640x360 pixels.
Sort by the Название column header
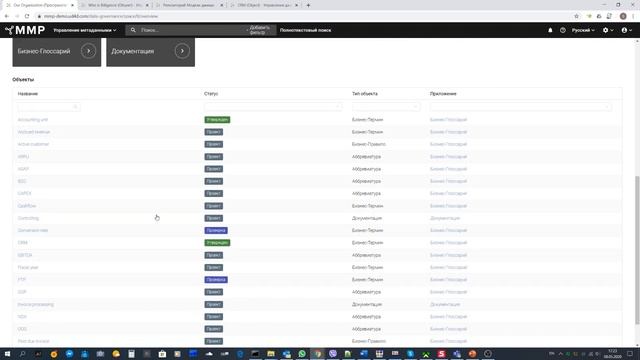click(x=28, y=94)
